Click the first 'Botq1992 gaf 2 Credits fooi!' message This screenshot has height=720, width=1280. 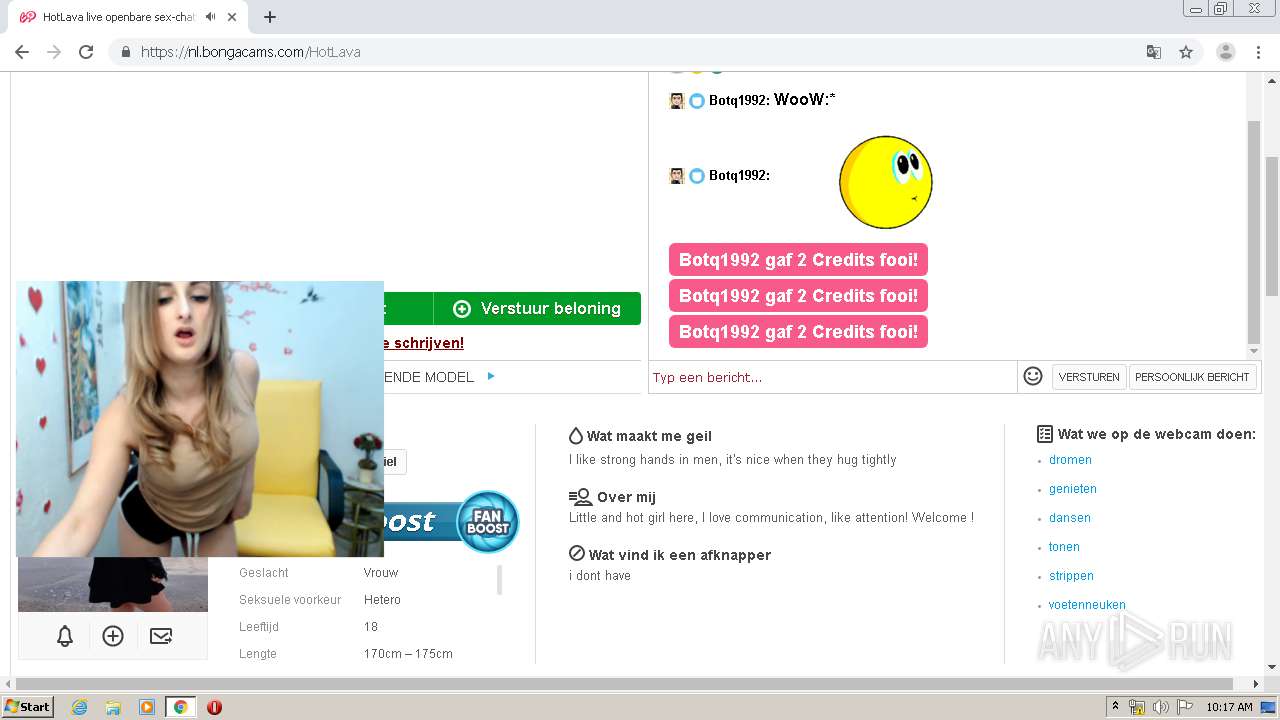pos(798,260)
